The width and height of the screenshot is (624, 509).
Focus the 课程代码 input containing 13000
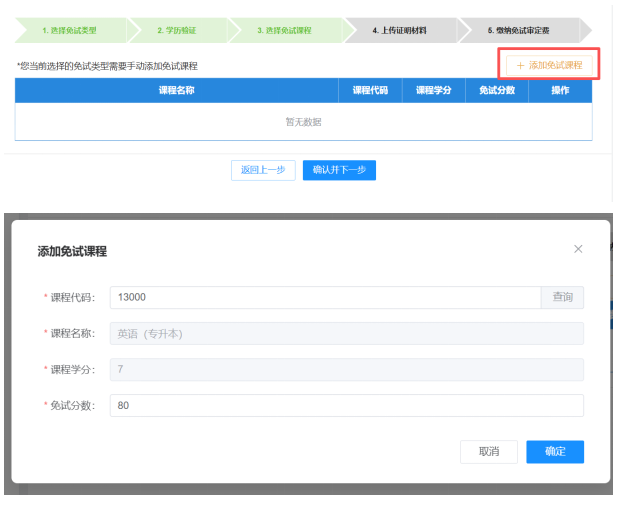(324, 298)
